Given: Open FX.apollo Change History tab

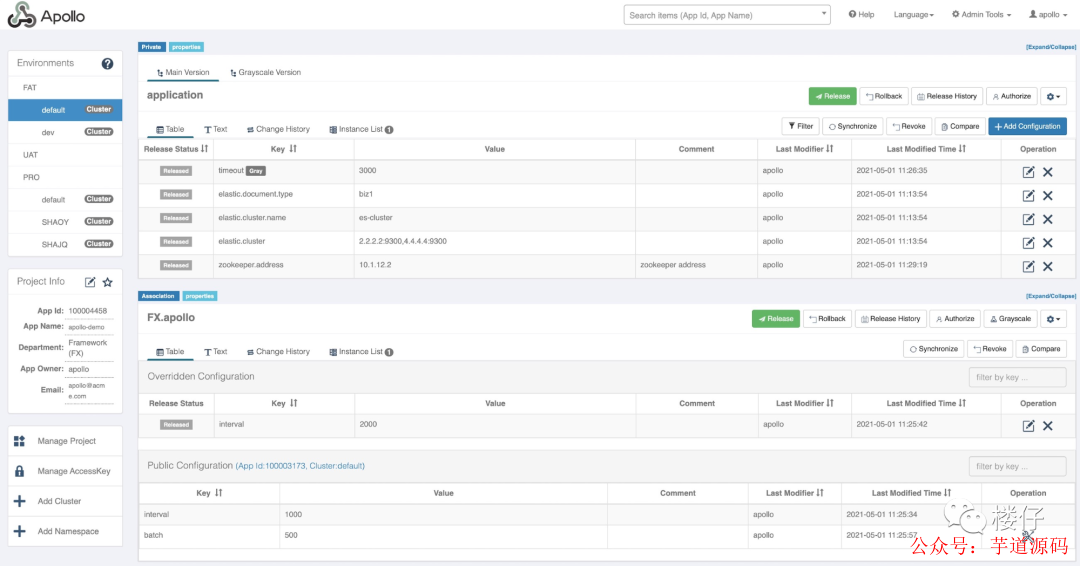Looking at the screenshot, I should click(278, 352).
